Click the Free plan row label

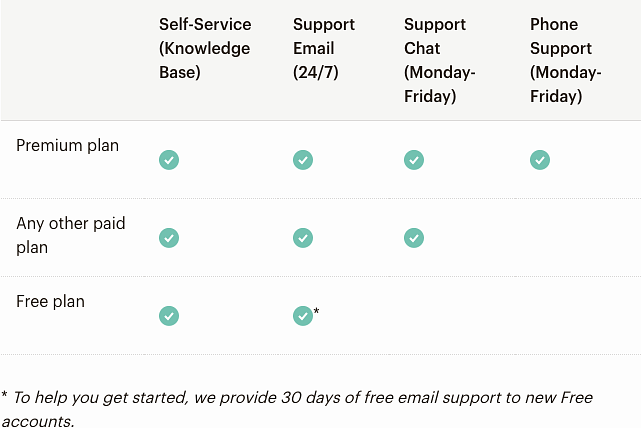pos(51,301)
